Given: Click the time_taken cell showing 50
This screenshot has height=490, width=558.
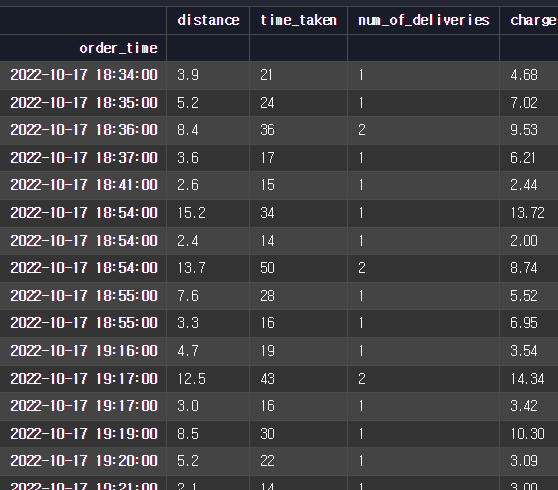Looking at the screenshot, I should 299,268.
